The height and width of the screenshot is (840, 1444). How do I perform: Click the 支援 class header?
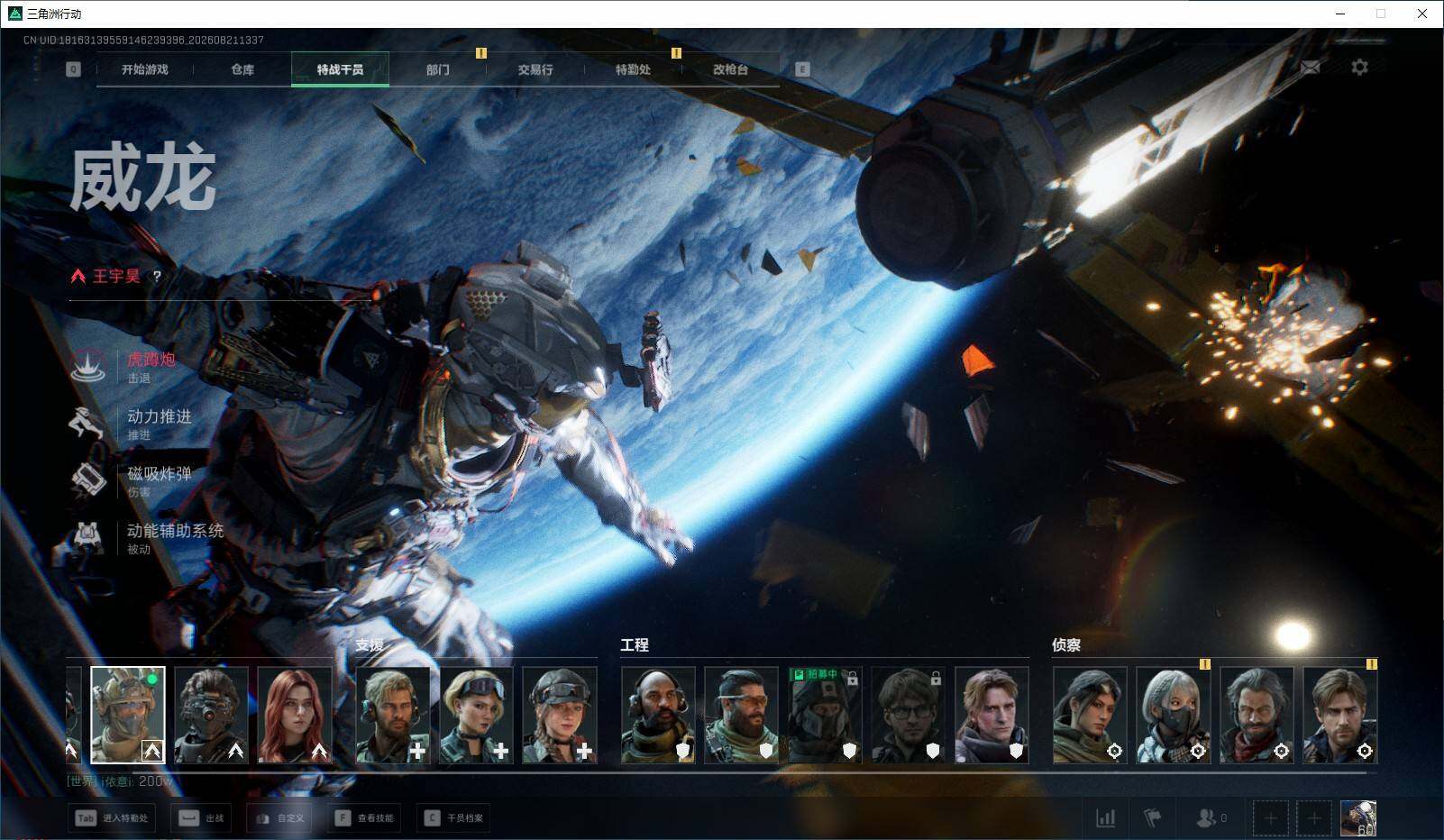pyautogui.click(x=370, y=645)
